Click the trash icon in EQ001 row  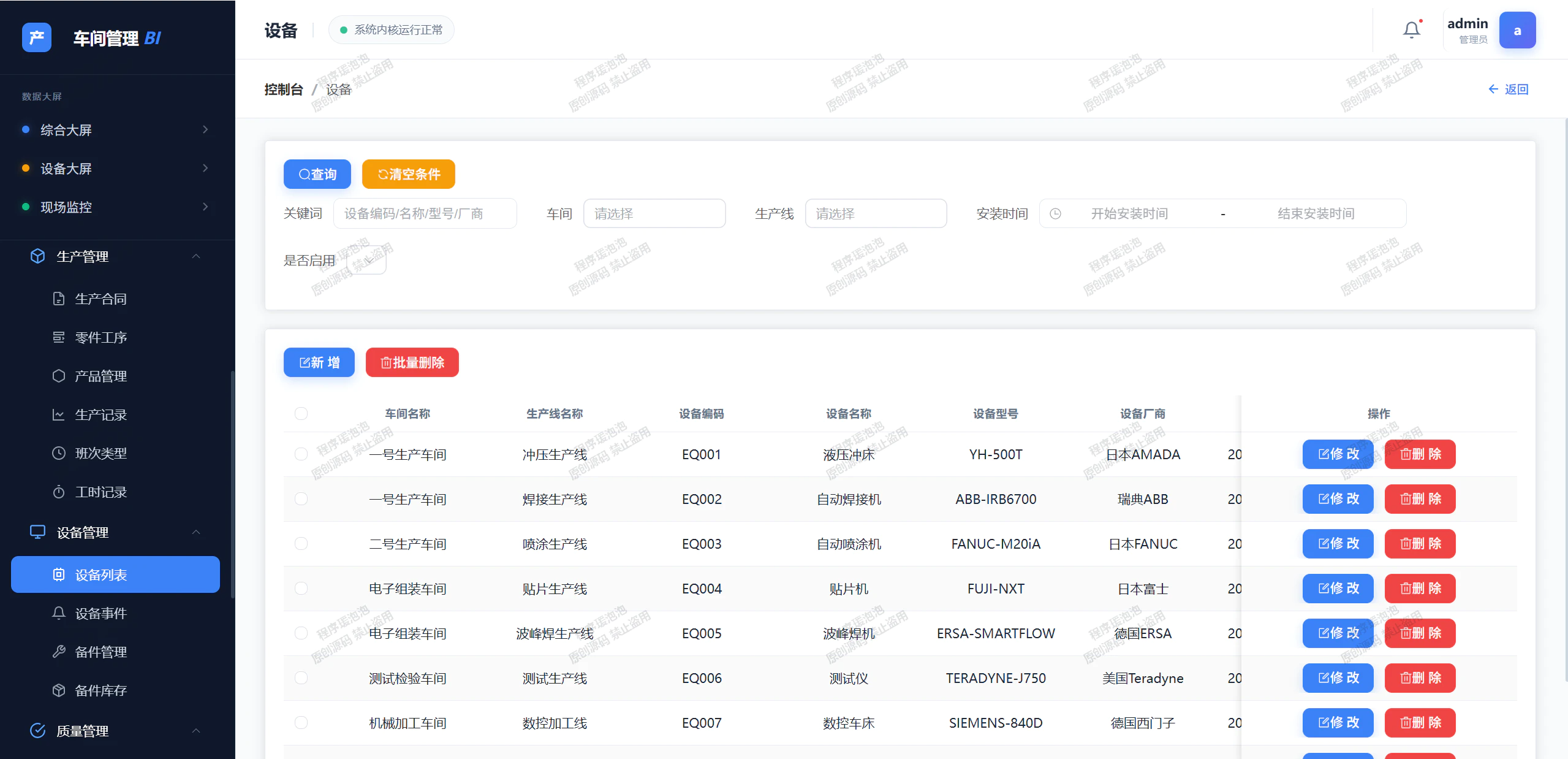point(1406,454)
